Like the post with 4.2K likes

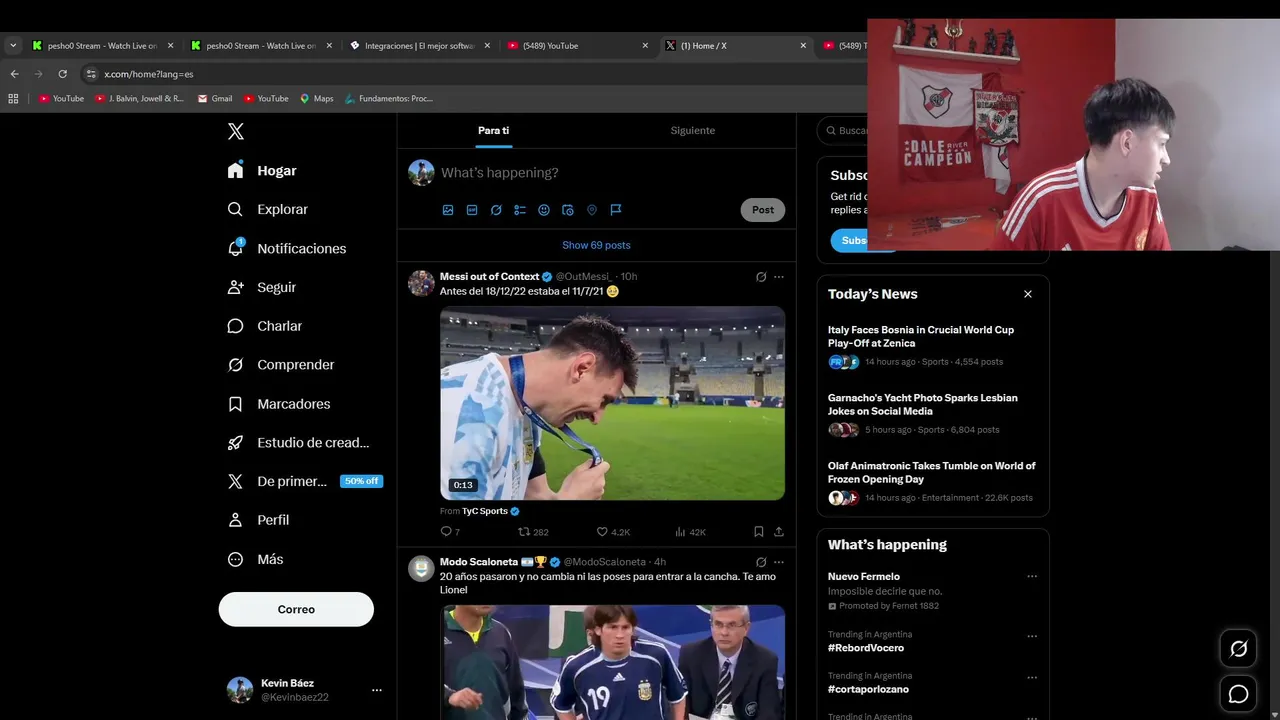(613, 532)
